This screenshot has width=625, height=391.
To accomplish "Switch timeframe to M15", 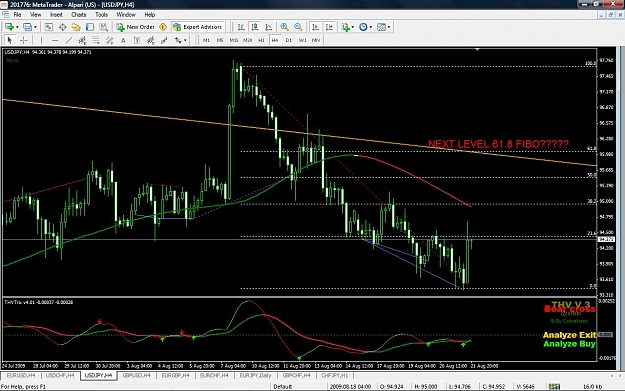I will point(234,40).
